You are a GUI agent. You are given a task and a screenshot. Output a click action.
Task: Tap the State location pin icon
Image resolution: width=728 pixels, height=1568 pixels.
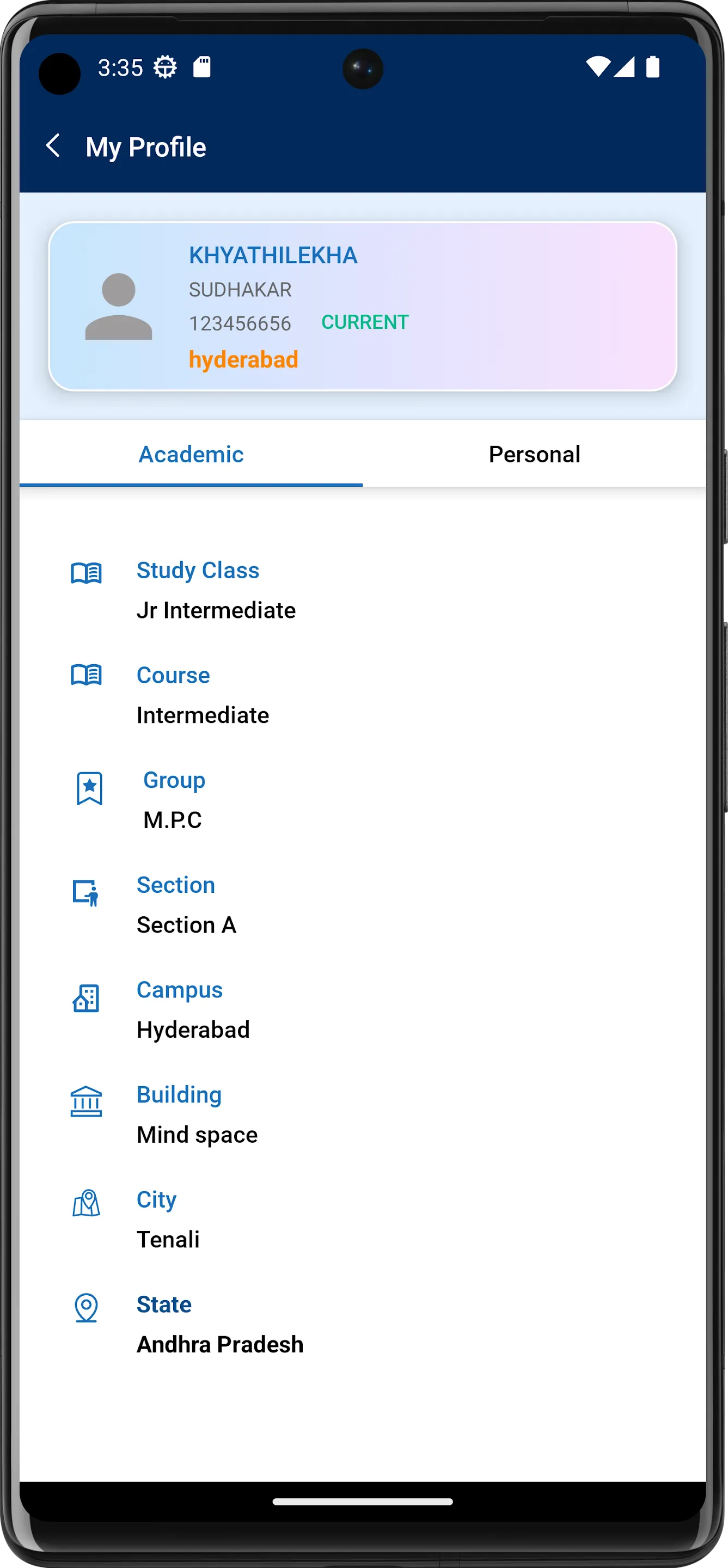[x=87, y=1307]
